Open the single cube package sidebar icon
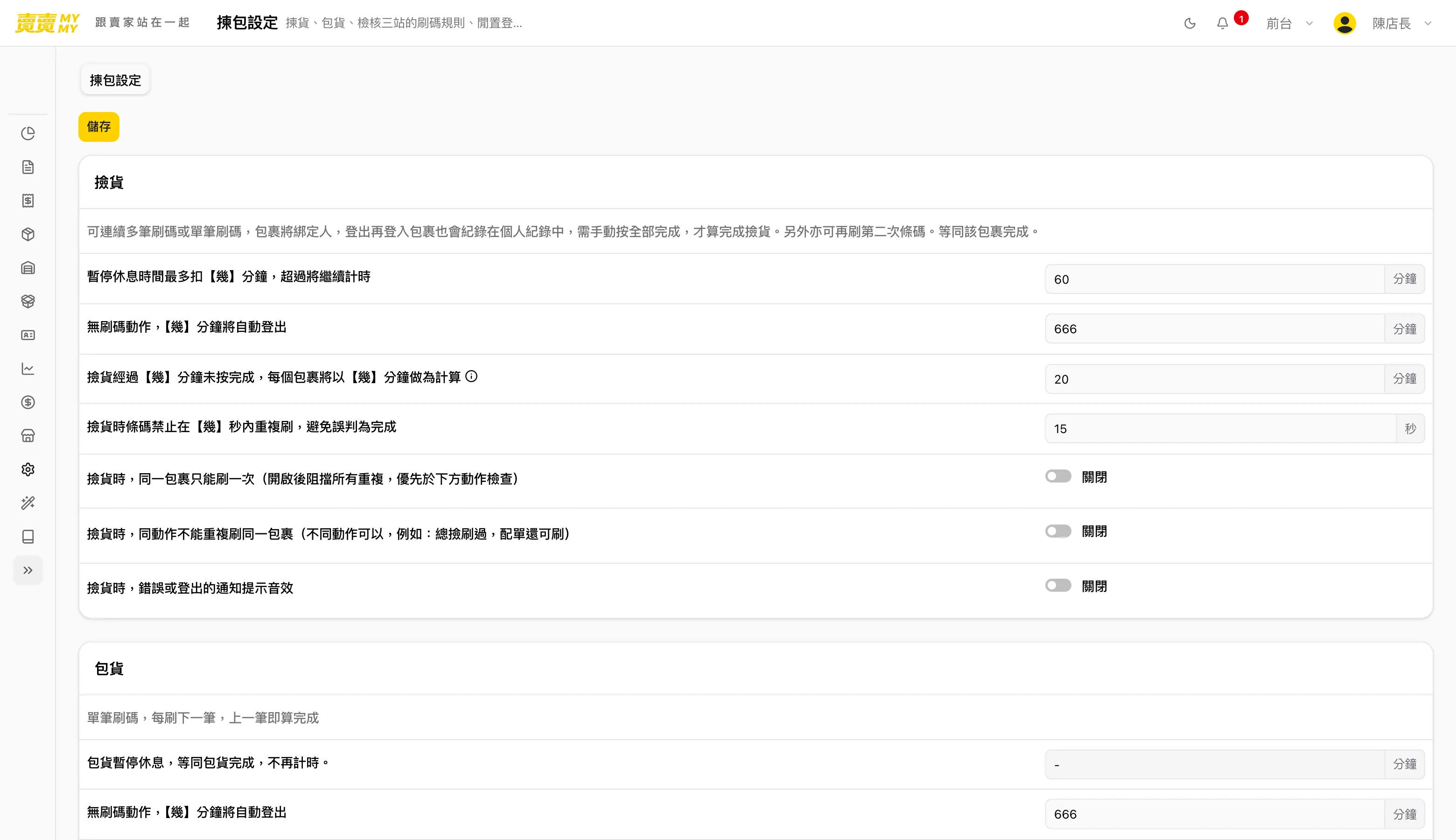Viewport: 1456px width, 840px height. click(28, 234)
